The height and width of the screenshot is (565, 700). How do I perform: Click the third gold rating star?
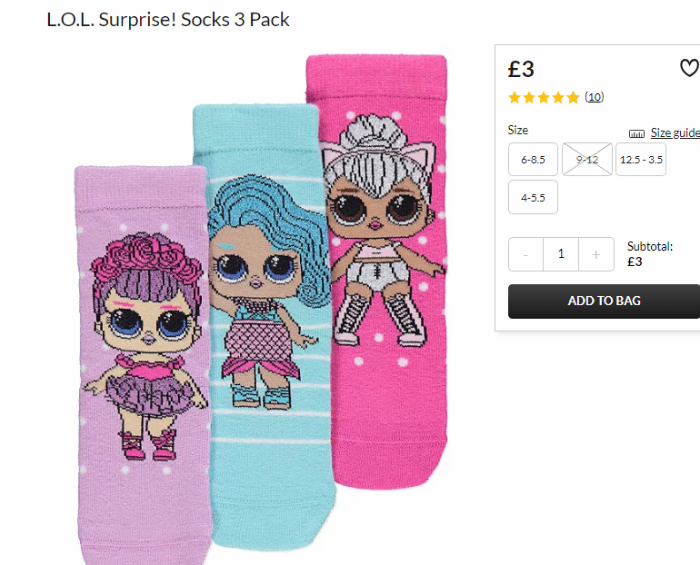544,97
